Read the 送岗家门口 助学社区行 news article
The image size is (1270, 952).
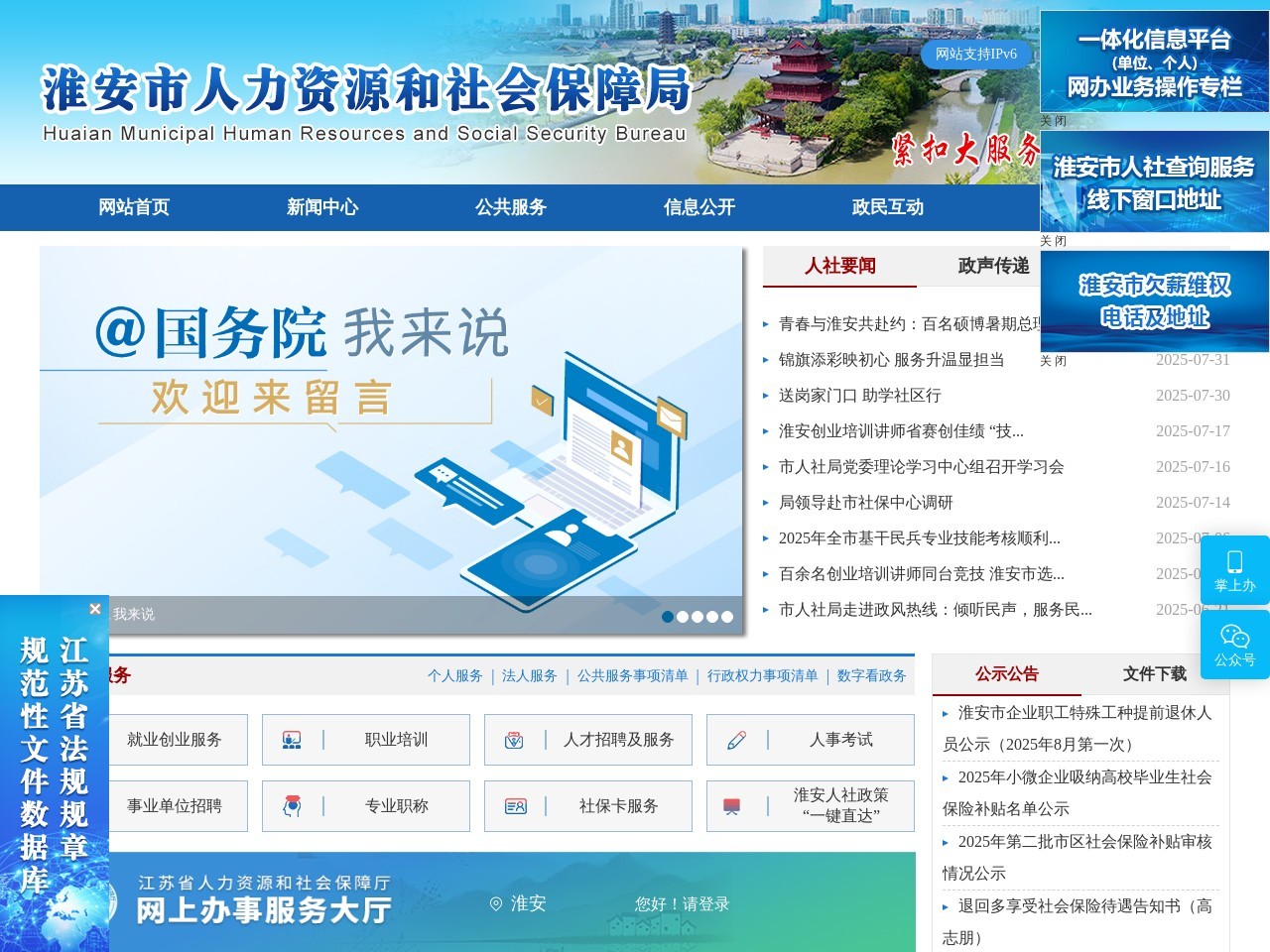[861, 395]
